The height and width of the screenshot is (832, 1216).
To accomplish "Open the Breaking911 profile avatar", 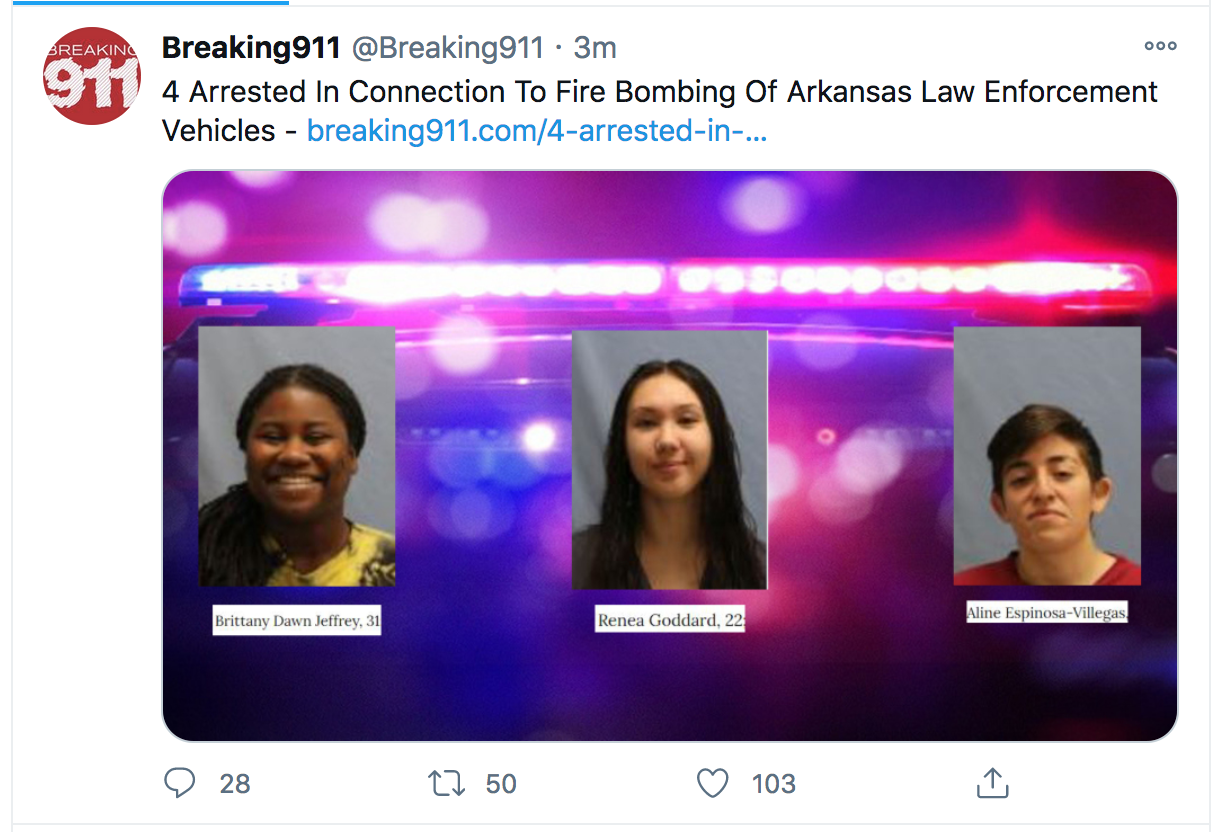I will (92, 77).
